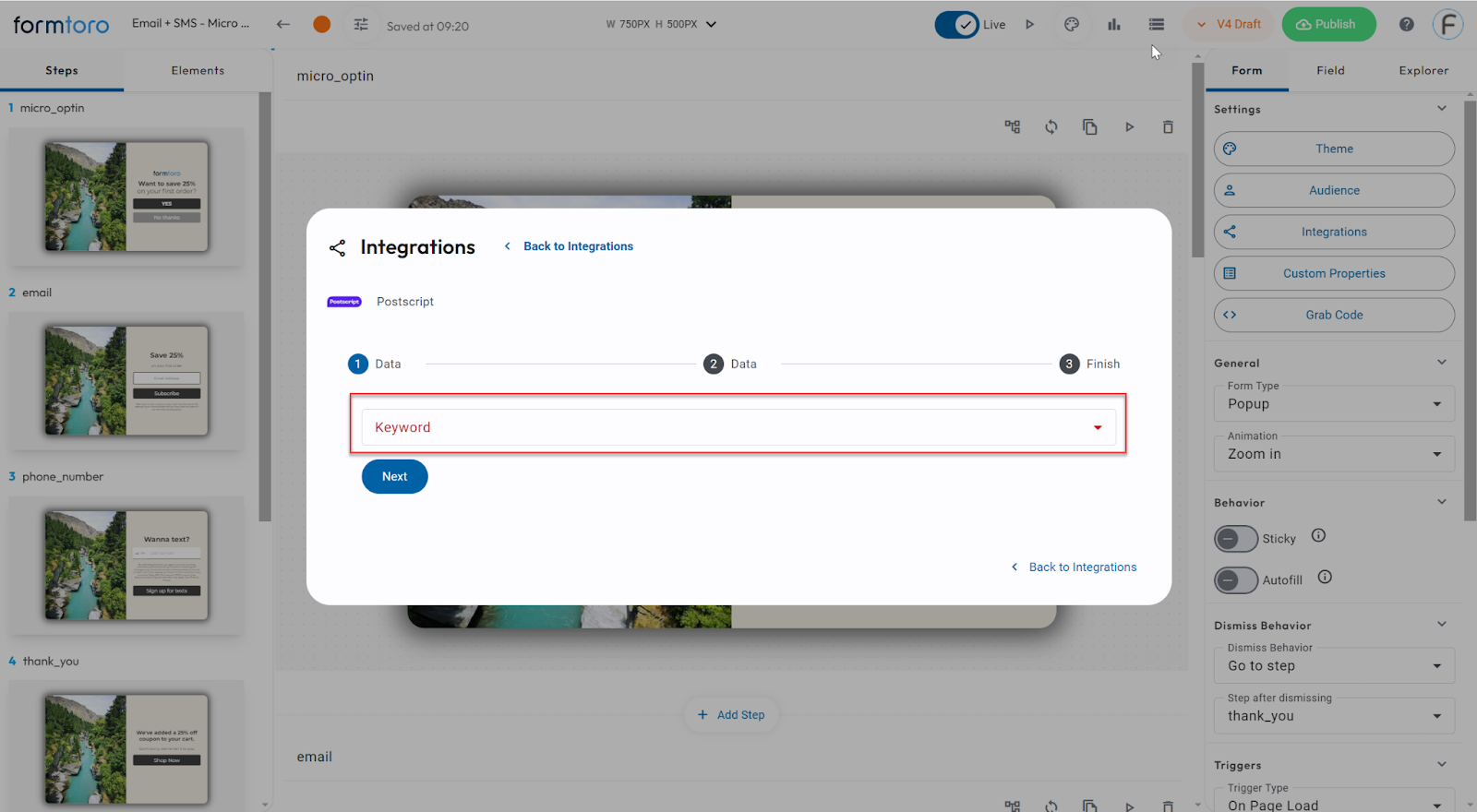Select the micro_optin step thumbnail
This screenshot has height=812, width=1477.
[126, 197]
